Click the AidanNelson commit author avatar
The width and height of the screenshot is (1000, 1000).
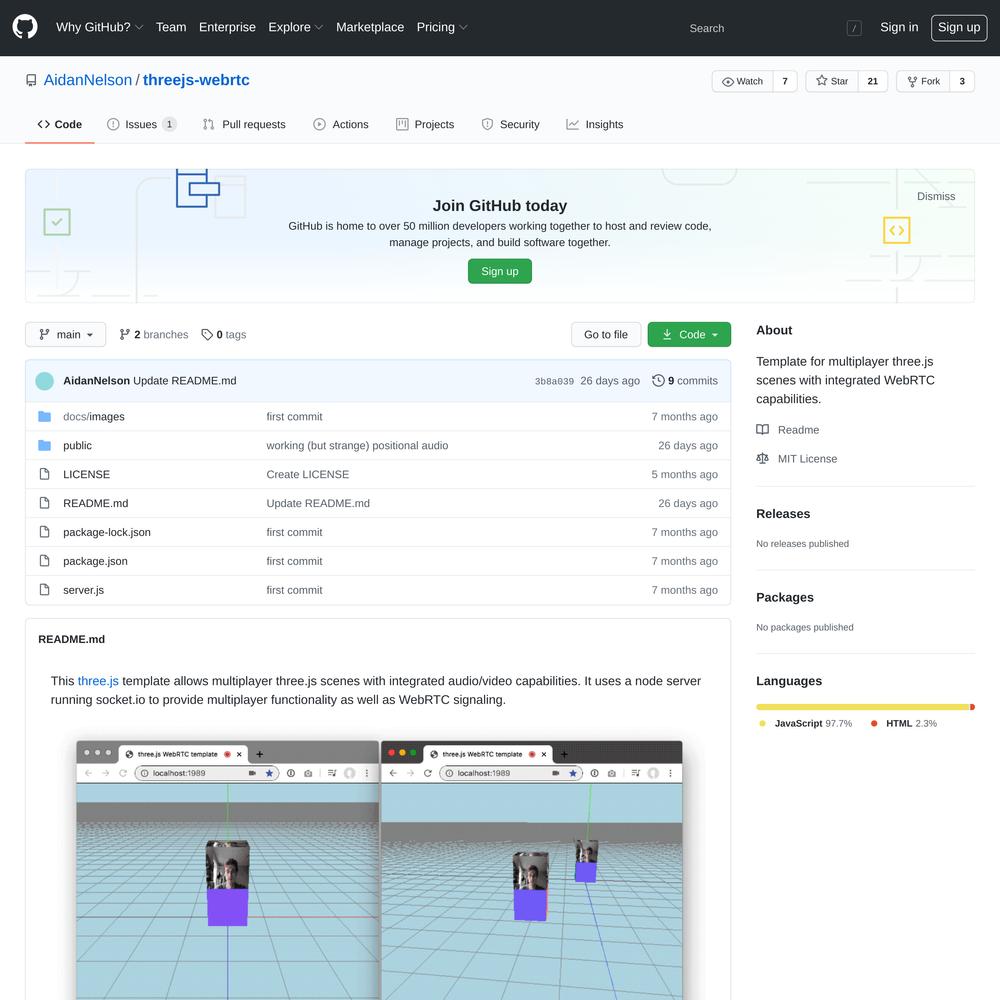point(45,381)
